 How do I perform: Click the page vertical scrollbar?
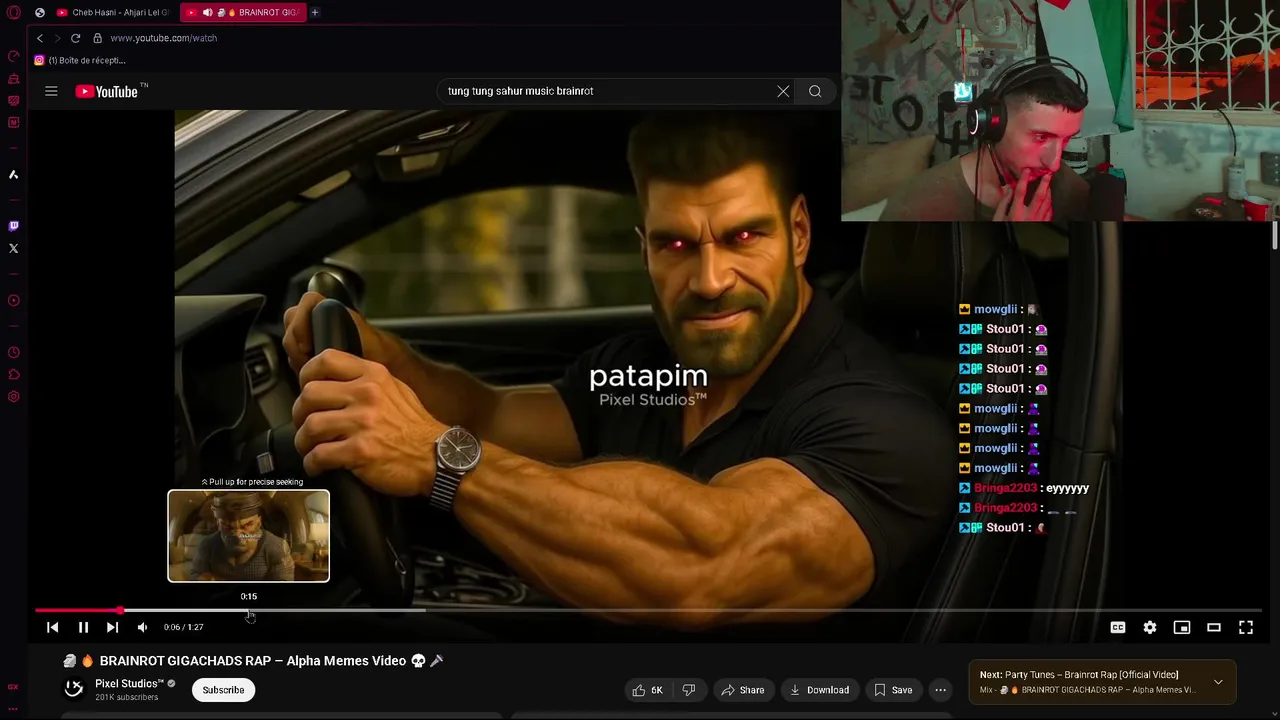point(1275,237)
